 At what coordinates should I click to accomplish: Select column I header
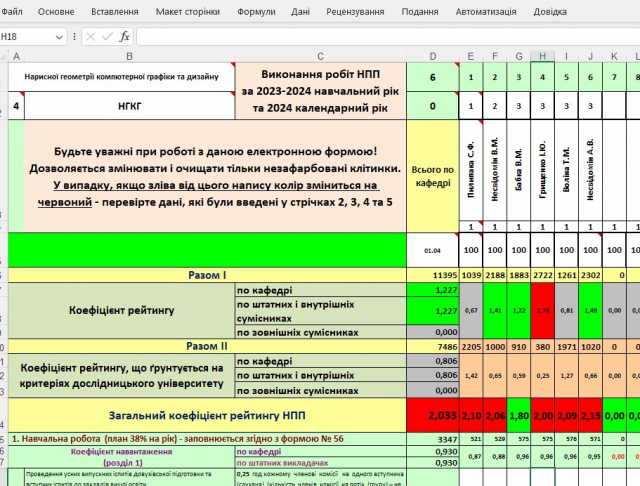(x=567, y=56)
